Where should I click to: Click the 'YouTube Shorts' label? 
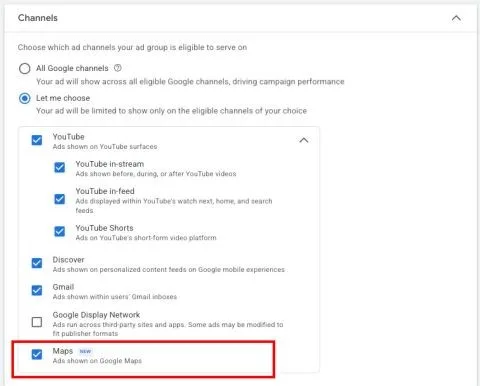(x=104, y=228)
